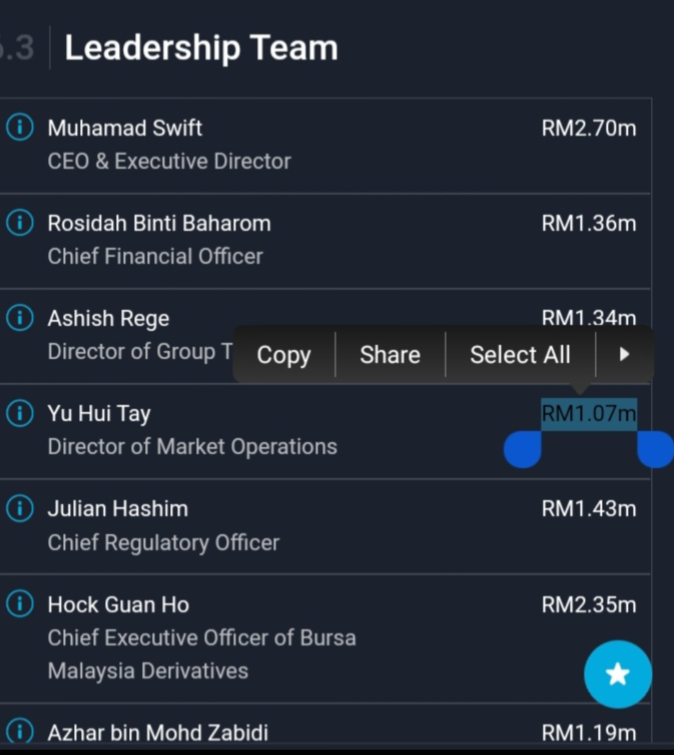
Task: Select Share from the selection popup
Action: (390, 355)
